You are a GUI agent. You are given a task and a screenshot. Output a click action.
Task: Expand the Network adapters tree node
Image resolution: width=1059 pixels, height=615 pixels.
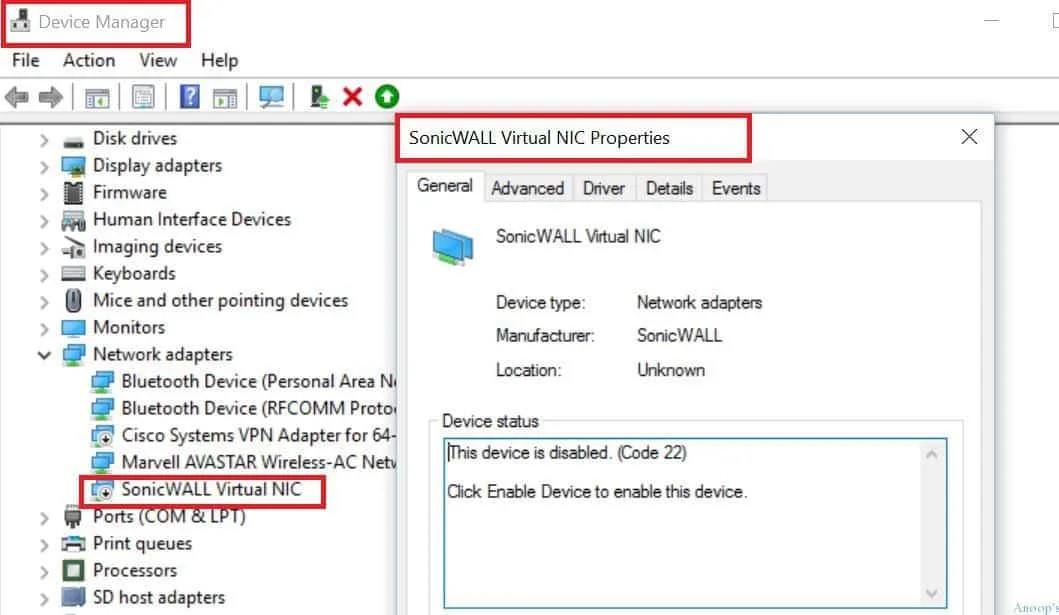(44, 354)
